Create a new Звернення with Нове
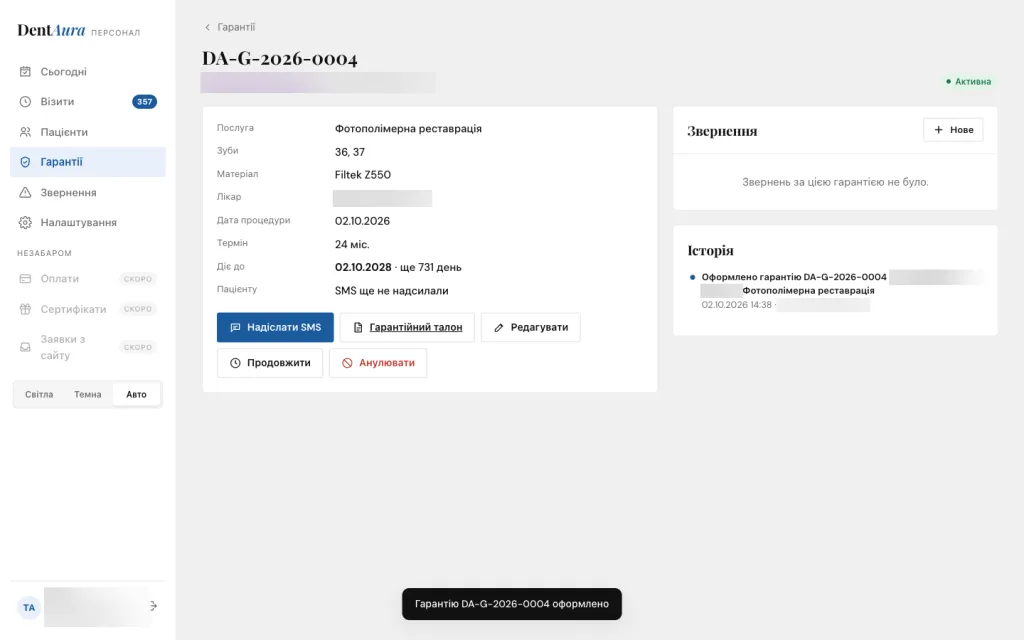Viewport: 1024px width, 640px height. (x=953, y=130)
